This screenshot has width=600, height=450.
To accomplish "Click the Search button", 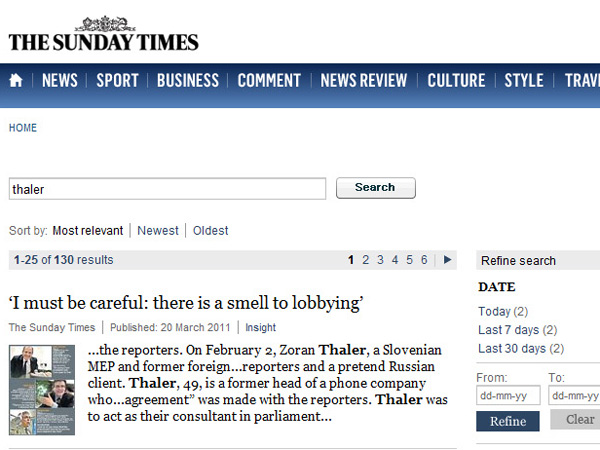I will [375, 188].
